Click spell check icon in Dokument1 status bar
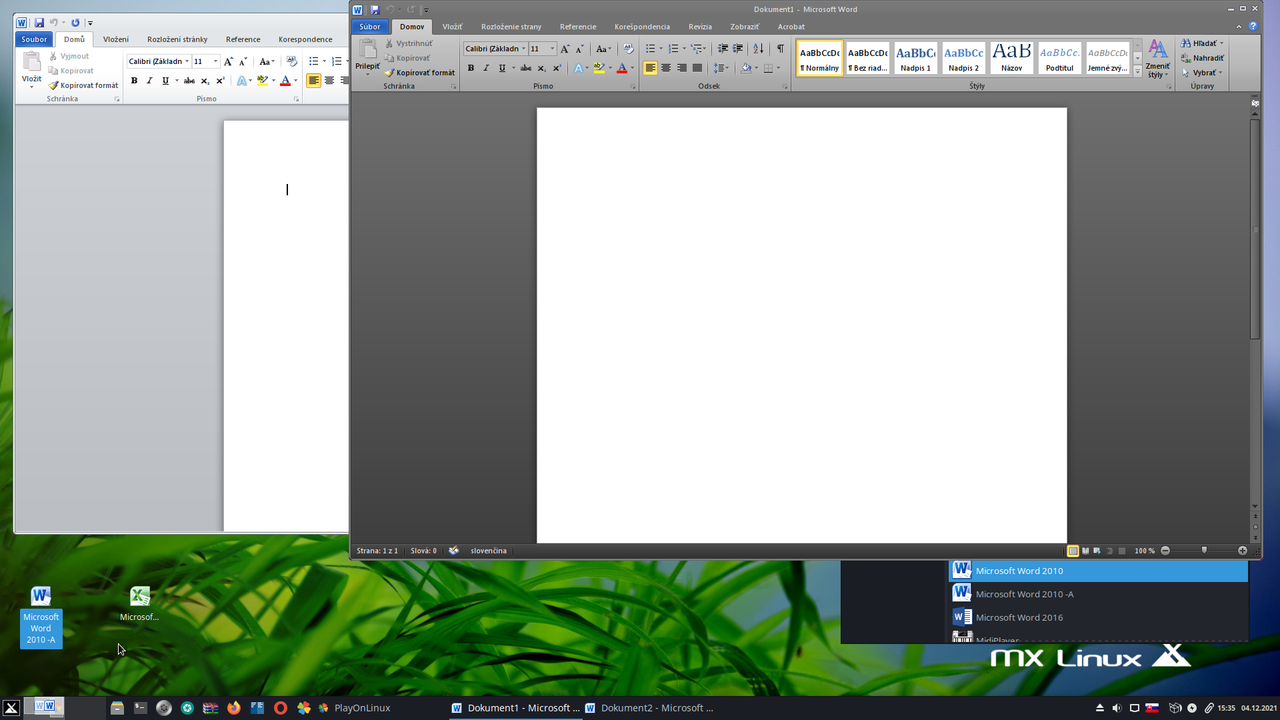The image size is (1280, 720). tap(454, 550)
